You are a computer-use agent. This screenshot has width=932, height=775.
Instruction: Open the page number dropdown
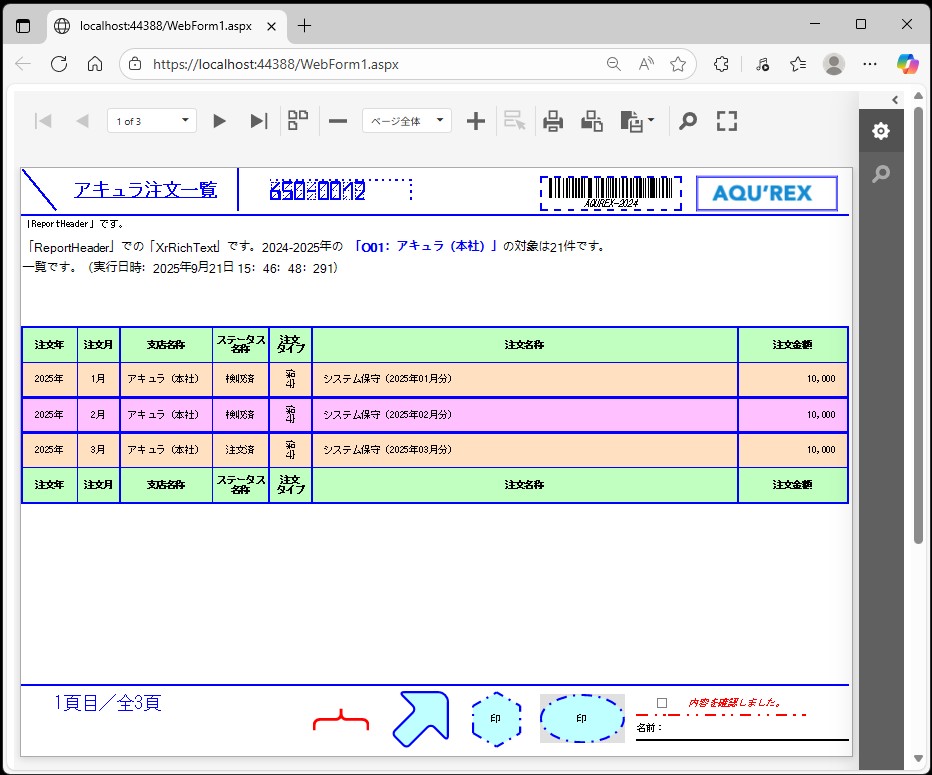152,121
